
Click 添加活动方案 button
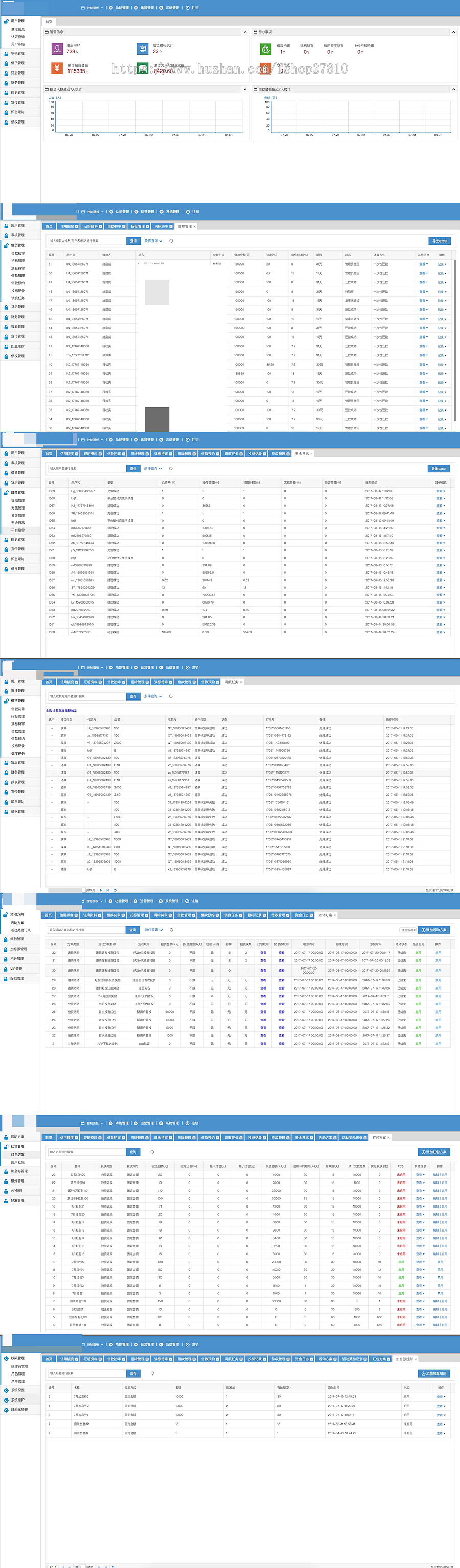[x=434, y=930]
